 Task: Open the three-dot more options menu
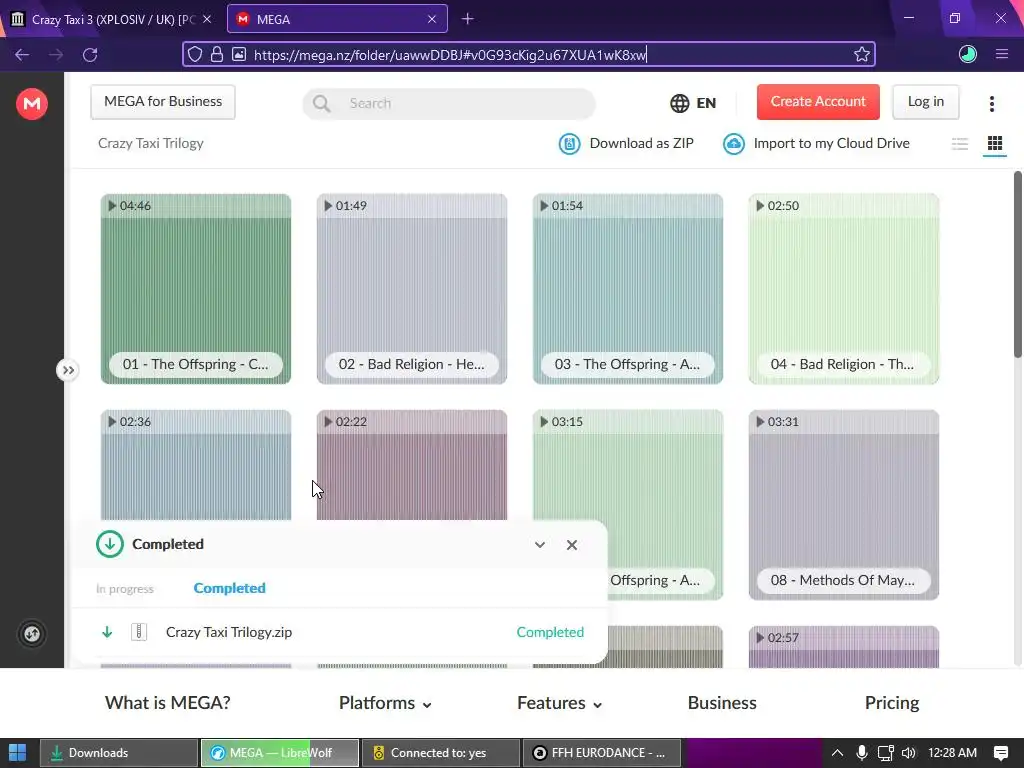(991, 104)
